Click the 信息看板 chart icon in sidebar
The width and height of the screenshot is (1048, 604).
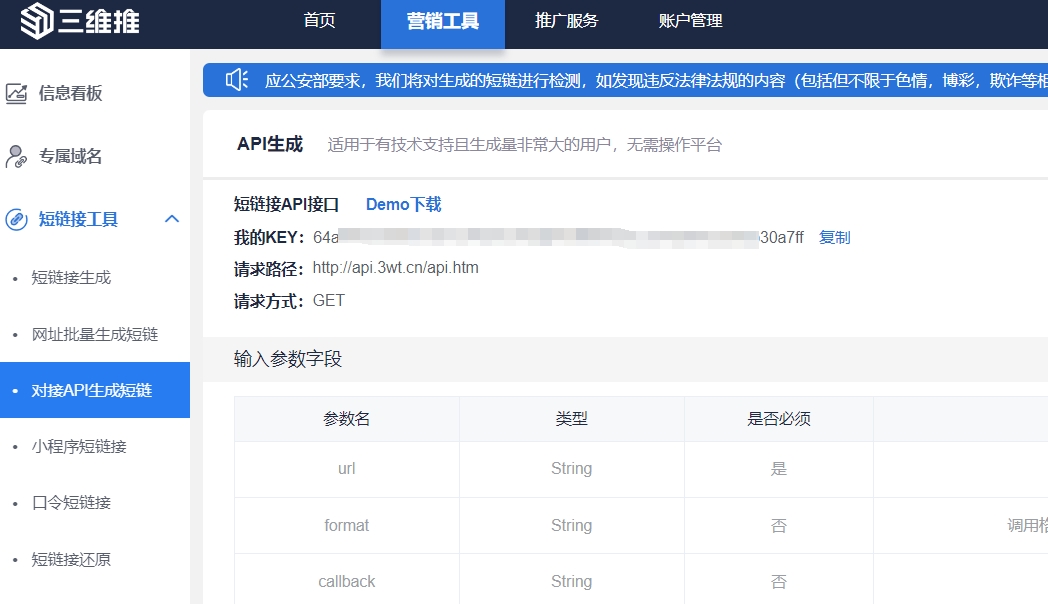(16, 94)
